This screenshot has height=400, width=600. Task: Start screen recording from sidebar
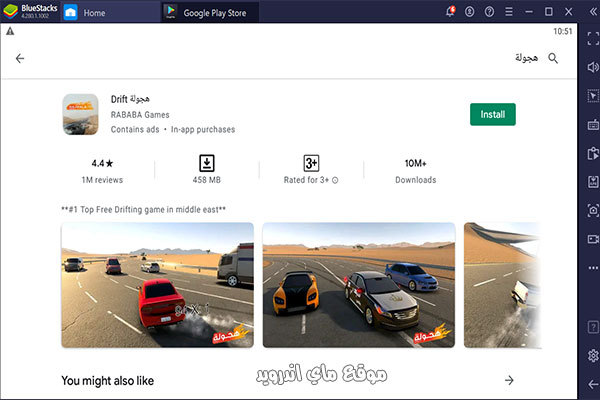click(593, 239)
